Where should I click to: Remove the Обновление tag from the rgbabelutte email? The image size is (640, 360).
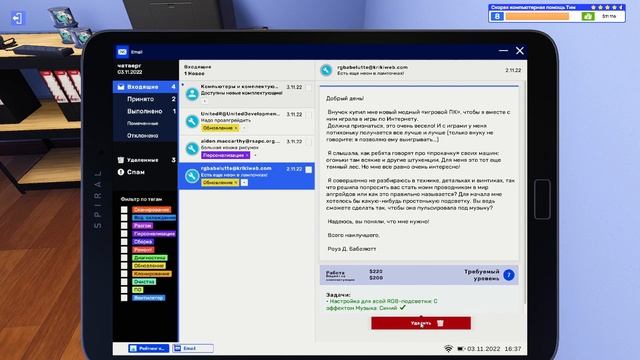pyautogui.click(x=236, y=183)
